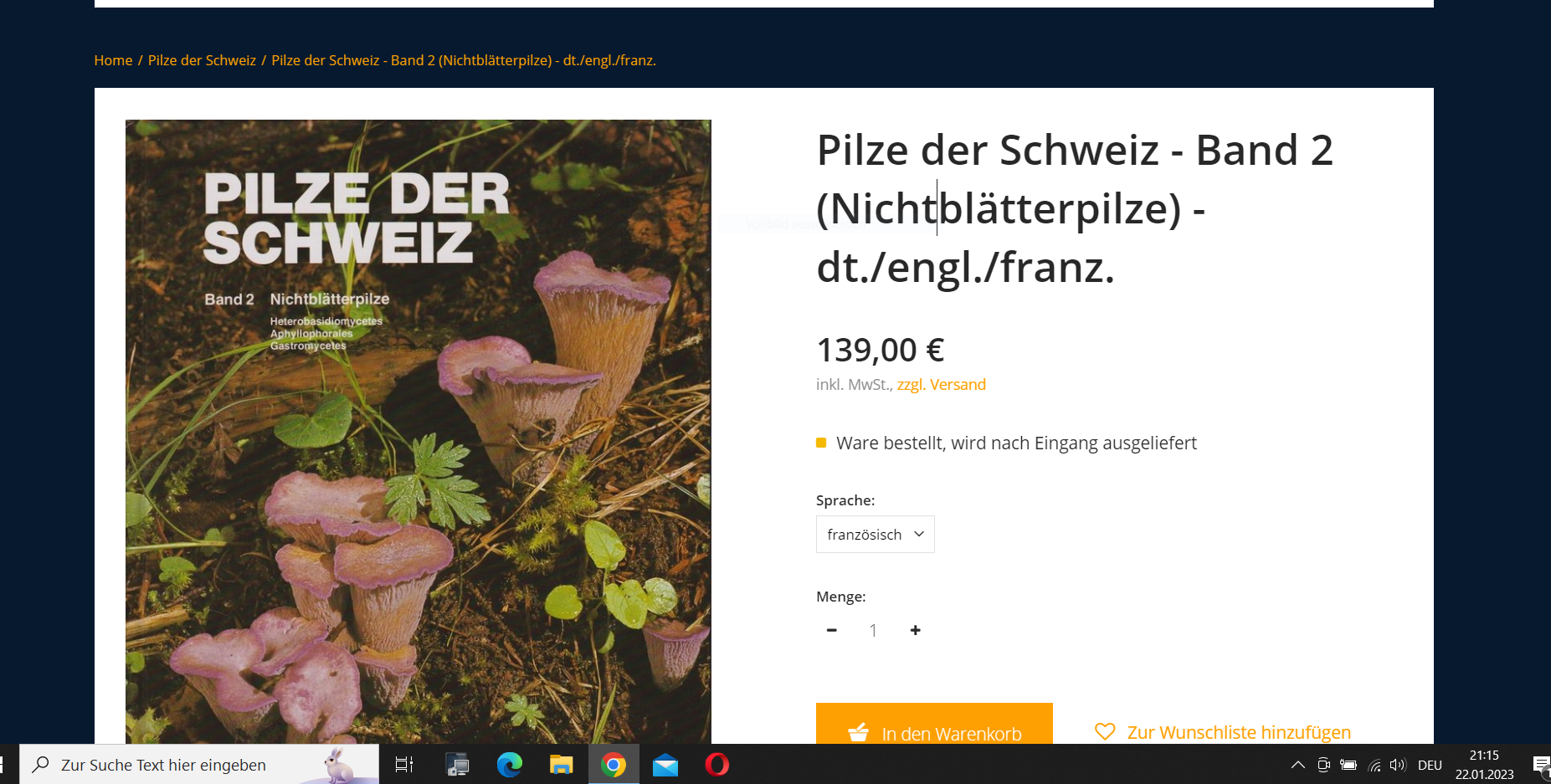The image size is (1551, 784).
Task: Decrease quantity with the minus button
Action: coord(831,630)
